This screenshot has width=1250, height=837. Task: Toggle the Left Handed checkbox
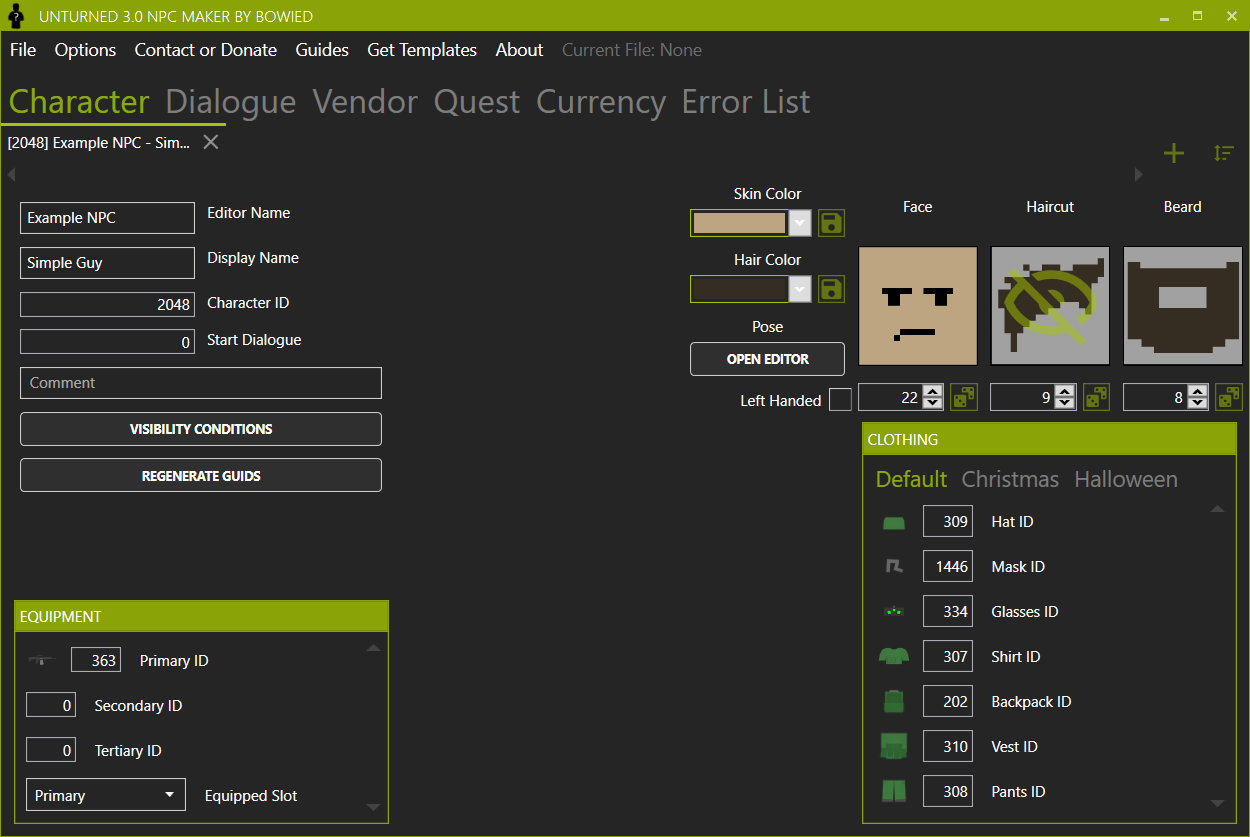pos(841,399)
